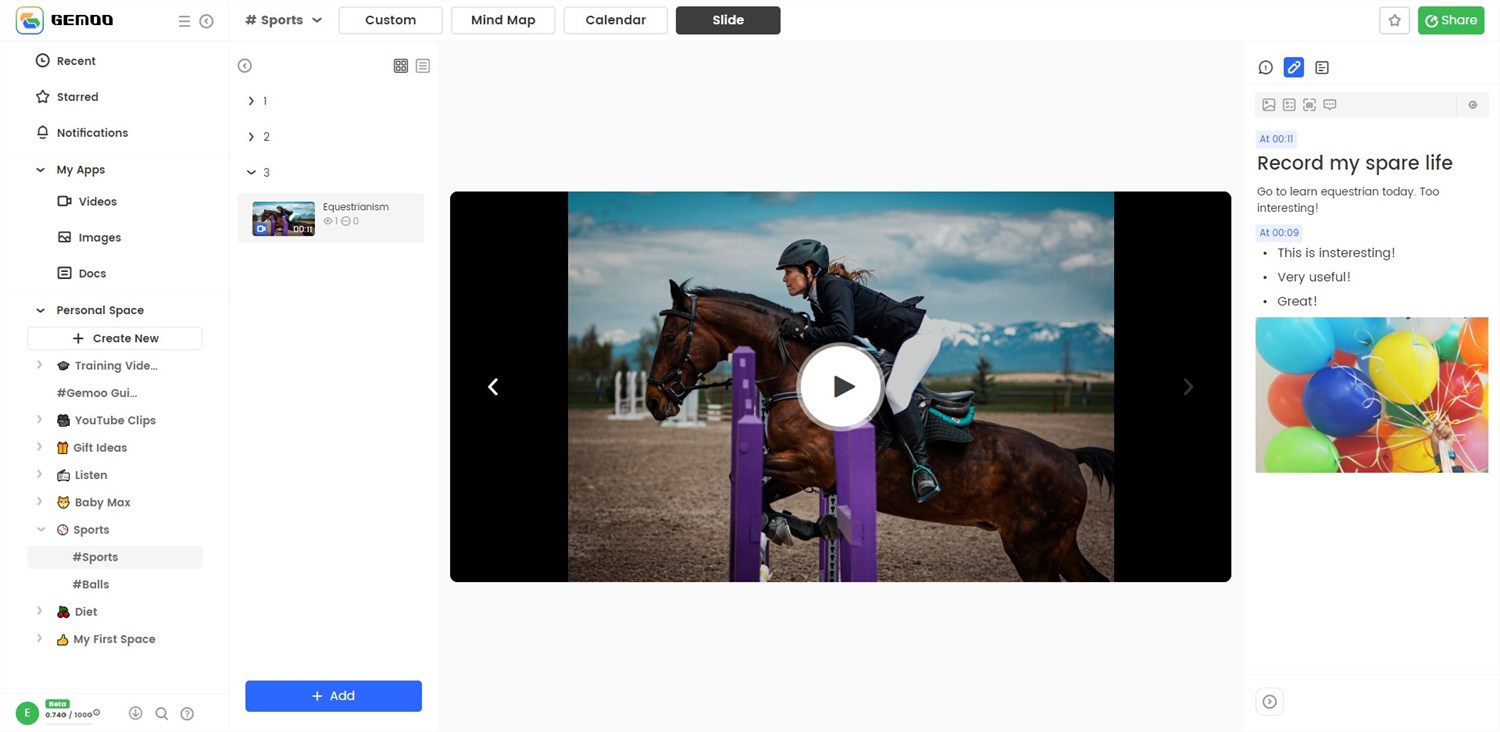Expand slide group 1
The height and width of the screenshot is (732, 1500).
click(251, 101)
